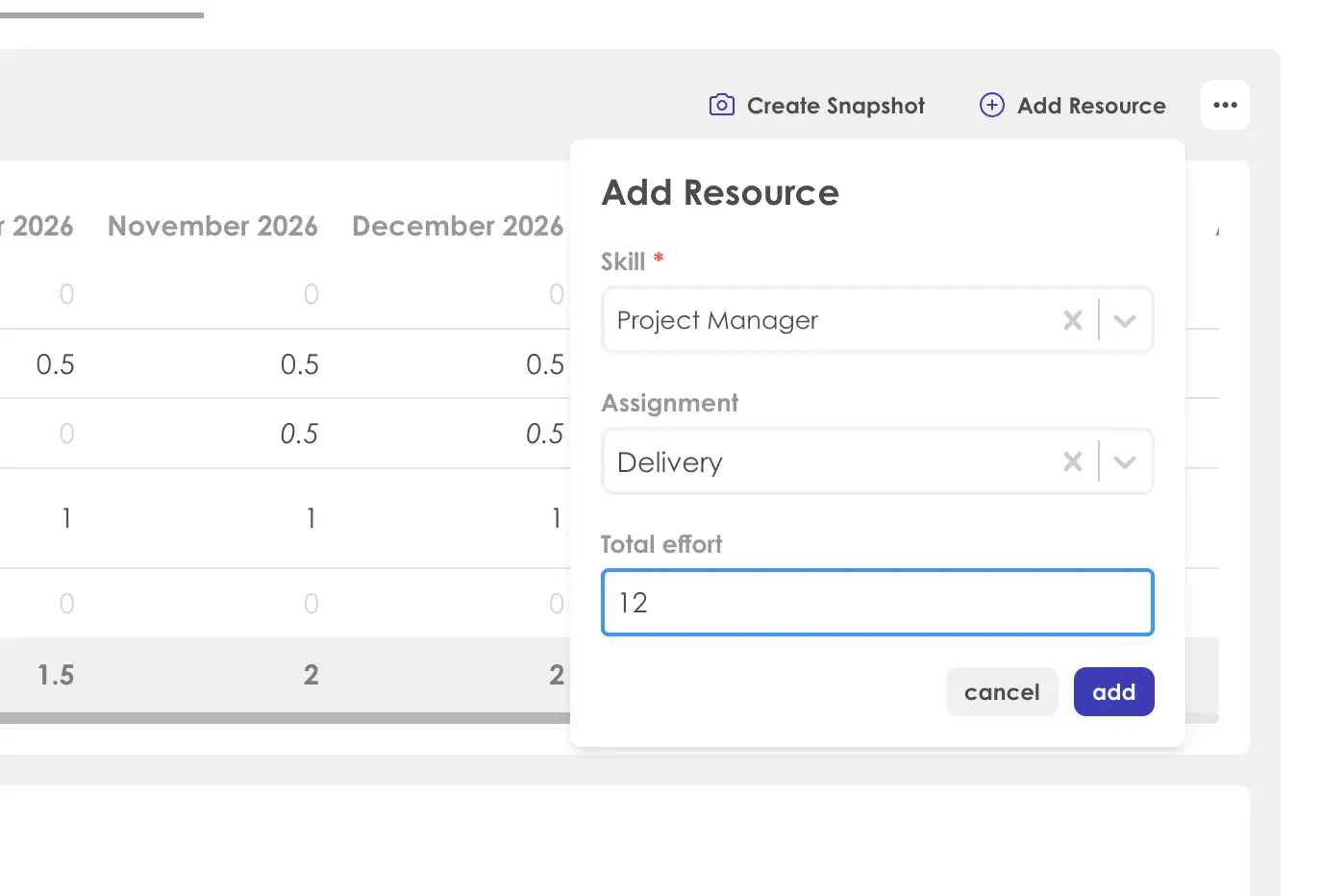
Task: Clear the Project Manager skill selection
Action: coord(1073,320)
